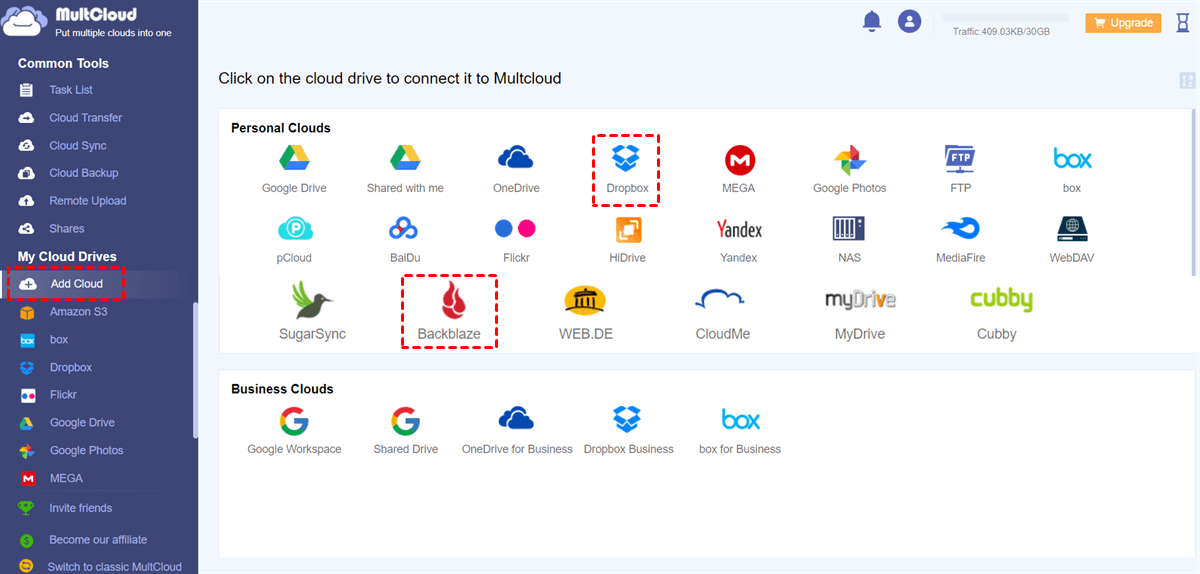This screenshot has width=1200, height=574.
Task: Choose the BaiDu cloud icon
Action: pyautogui.click(x=405, y=239)
